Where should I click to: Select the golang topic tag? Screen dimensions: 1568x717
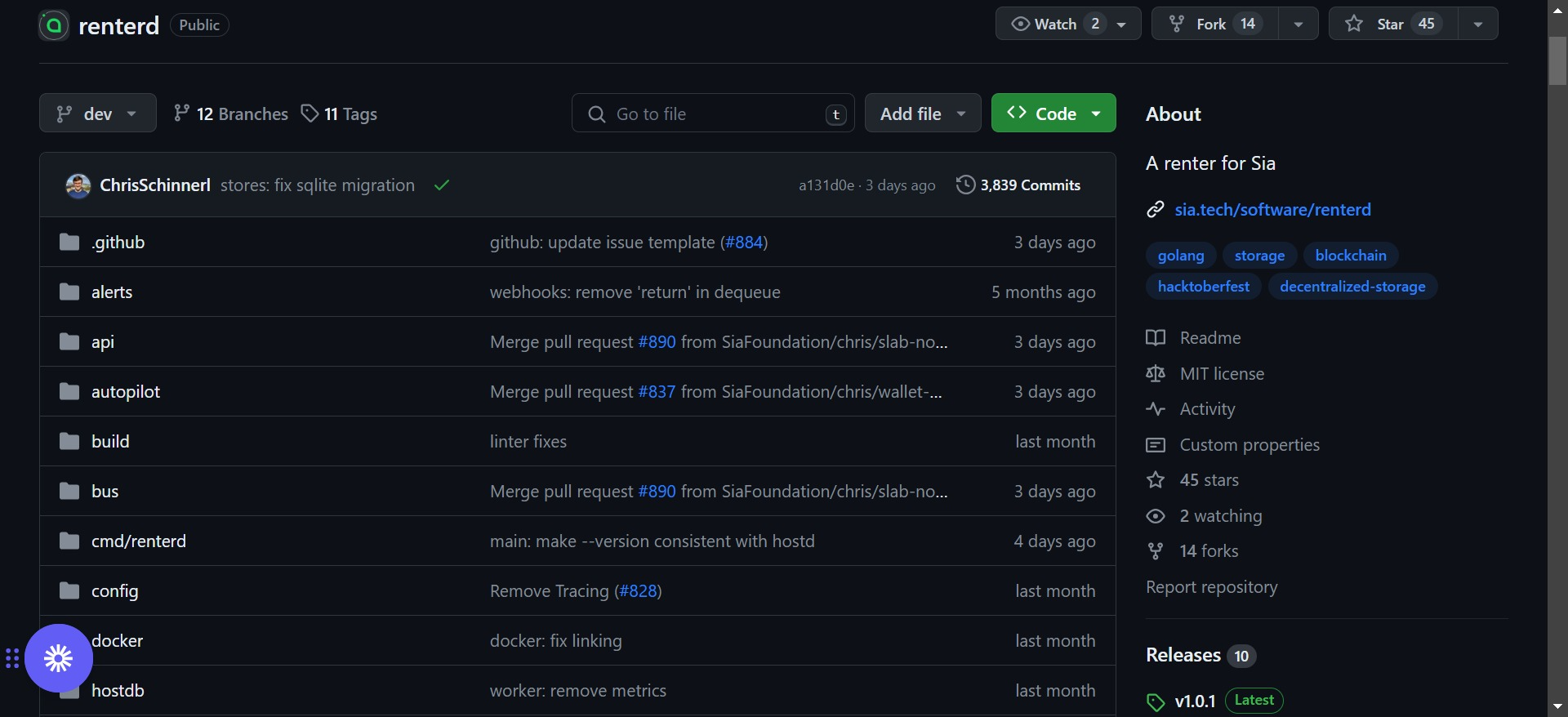[1181, 256]
